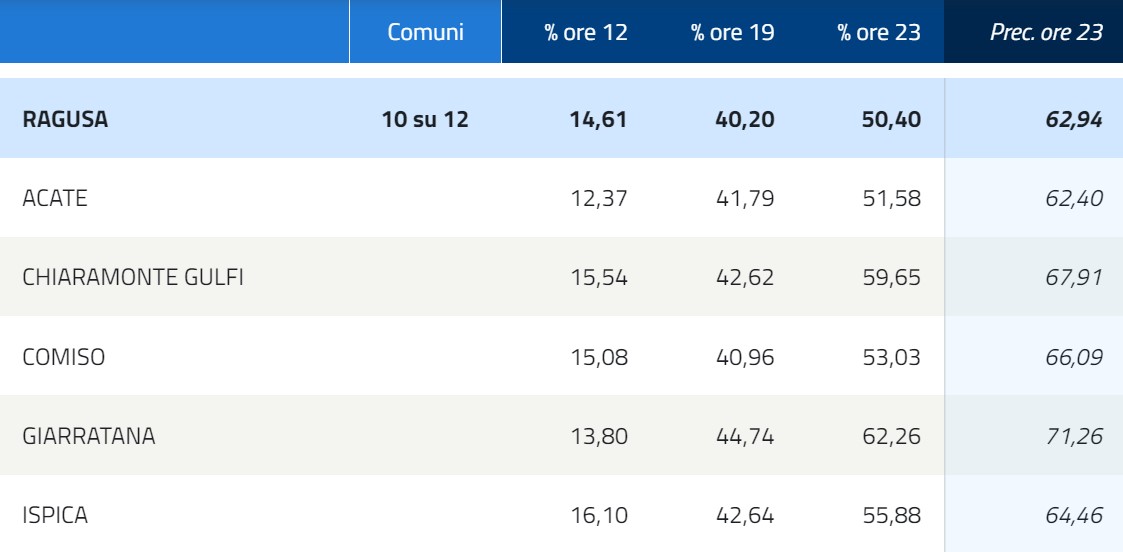Click the 10 su 12 count cell
Image resolution: width=1123 pixels, height=552 pixels.
pyautogui.click(x=425, y=120)
